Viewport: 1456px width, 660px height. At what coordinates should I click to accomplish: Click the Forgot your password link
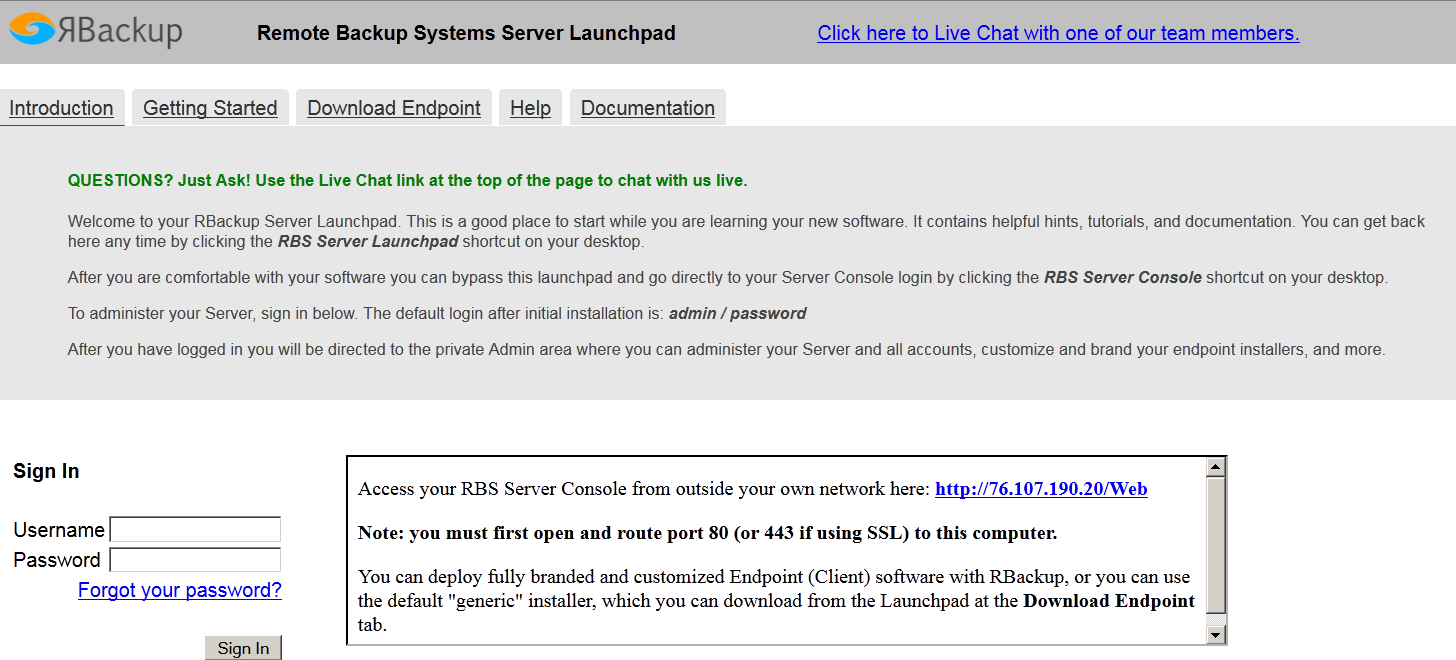[179, 590]
